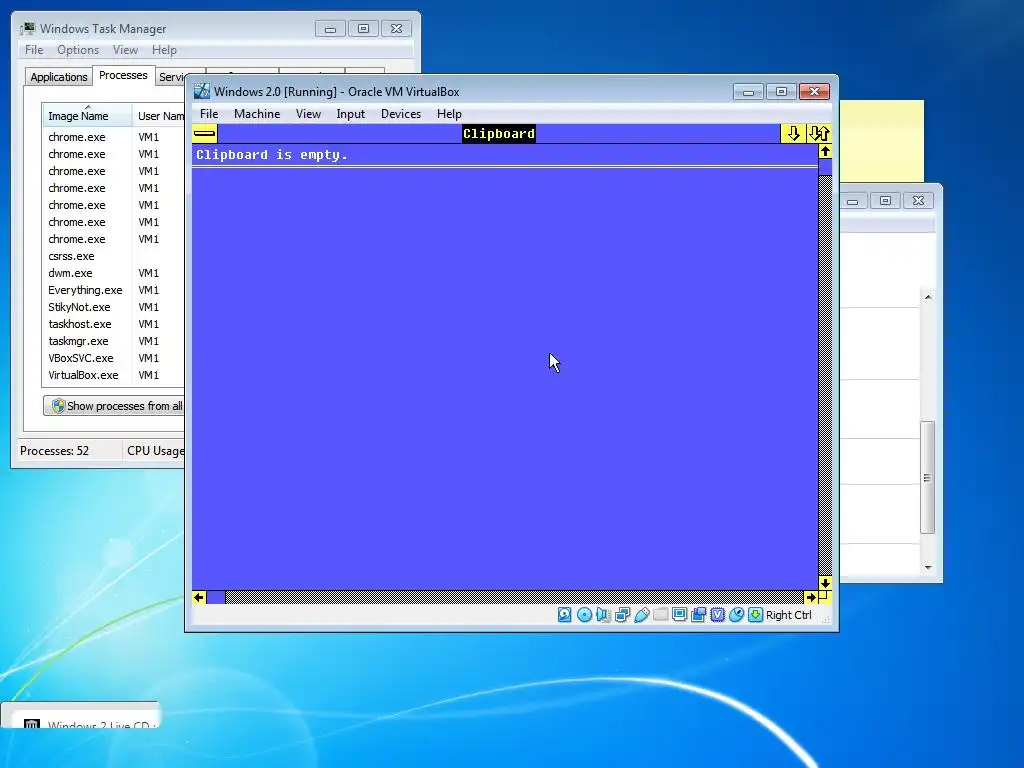Click the virtualization features V chip icon
This screenshot has width=1024, height=768.
718,615
